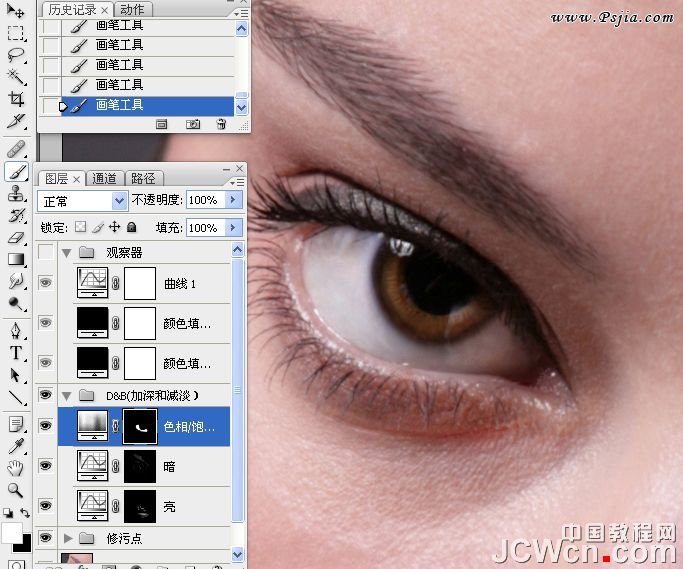Show the 观察器 group visibility box
This screenshot has width=683, height=569.
[x=46, y=252]
